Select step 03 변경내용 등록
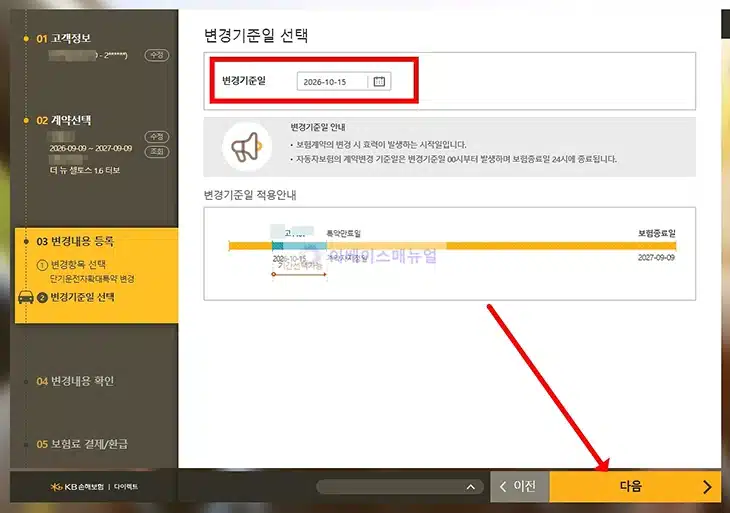 [x=75, y=241]
